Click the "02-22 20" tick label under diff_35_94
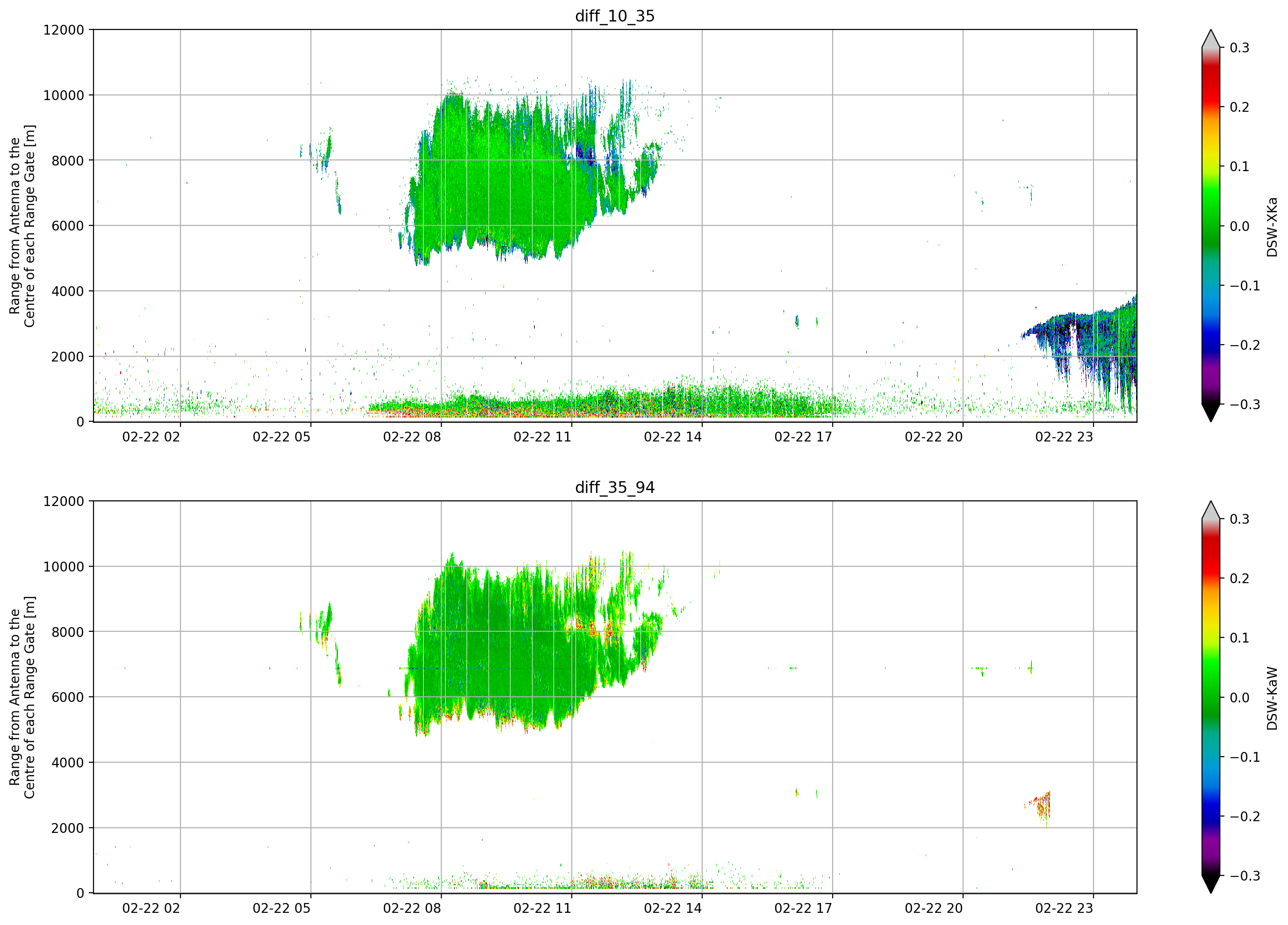Screen dimensions: 1288x925 pyautogui.click(x=934, y=909)
